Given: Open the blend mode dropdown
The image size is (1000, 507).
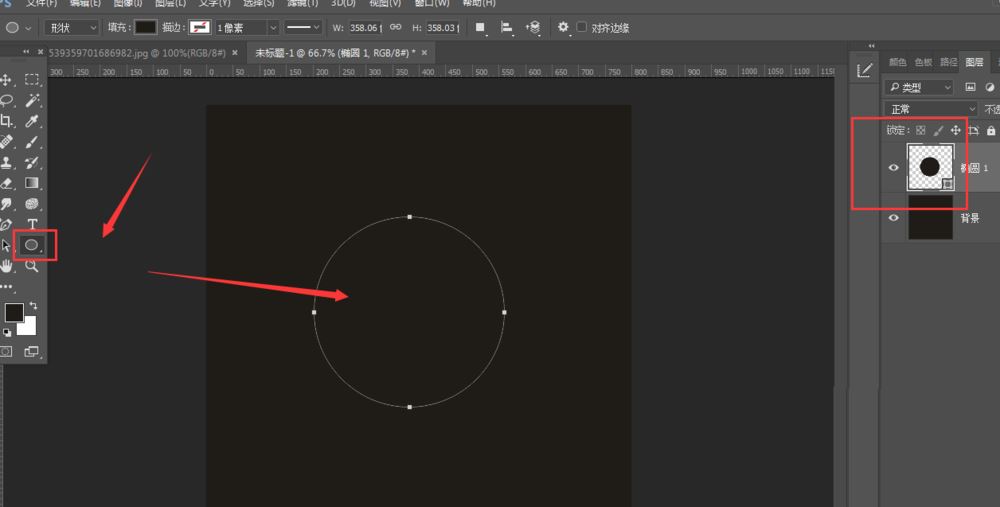Looking at the screenshot, I should 930,109.
